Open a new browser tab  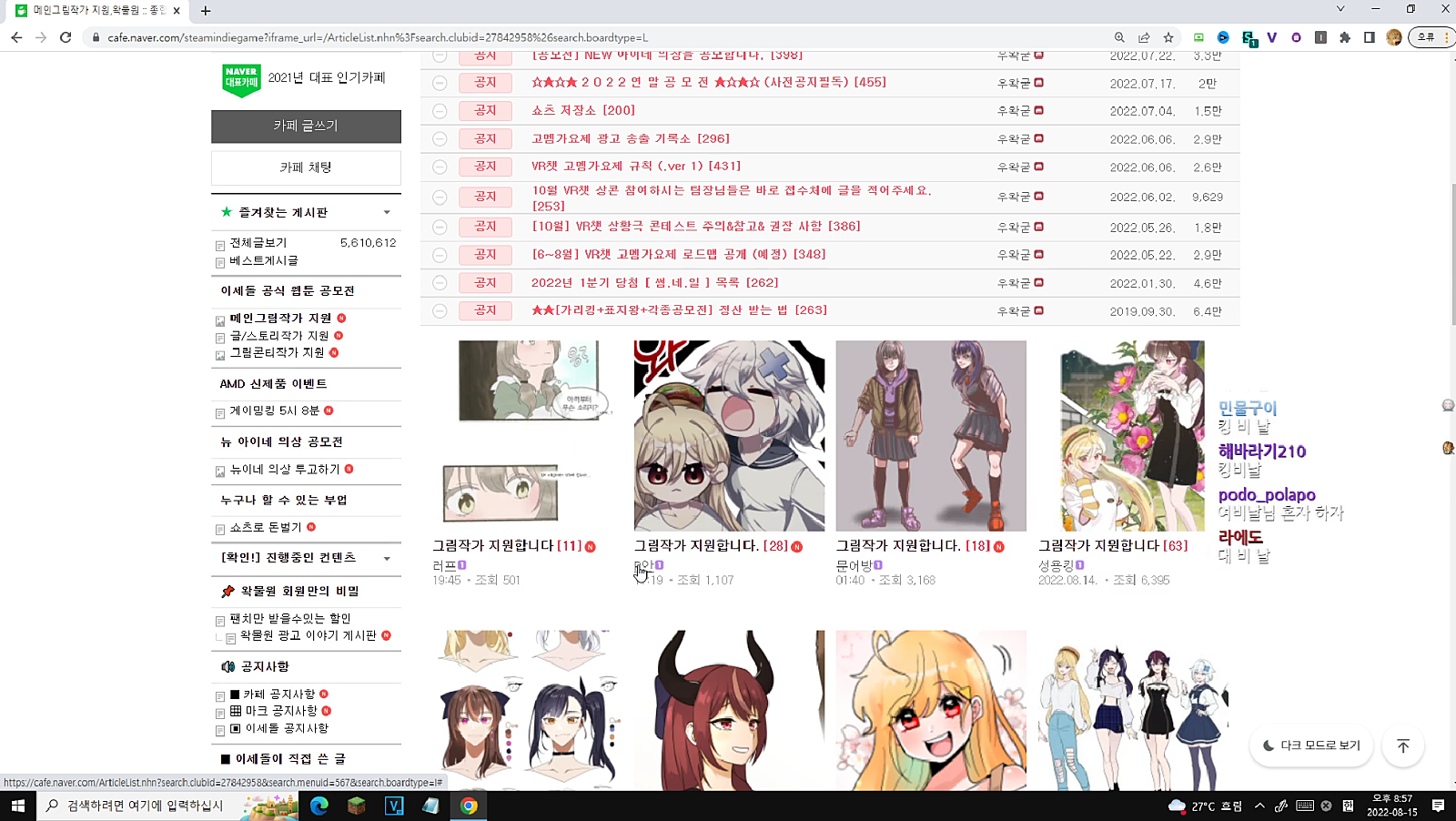206,11
